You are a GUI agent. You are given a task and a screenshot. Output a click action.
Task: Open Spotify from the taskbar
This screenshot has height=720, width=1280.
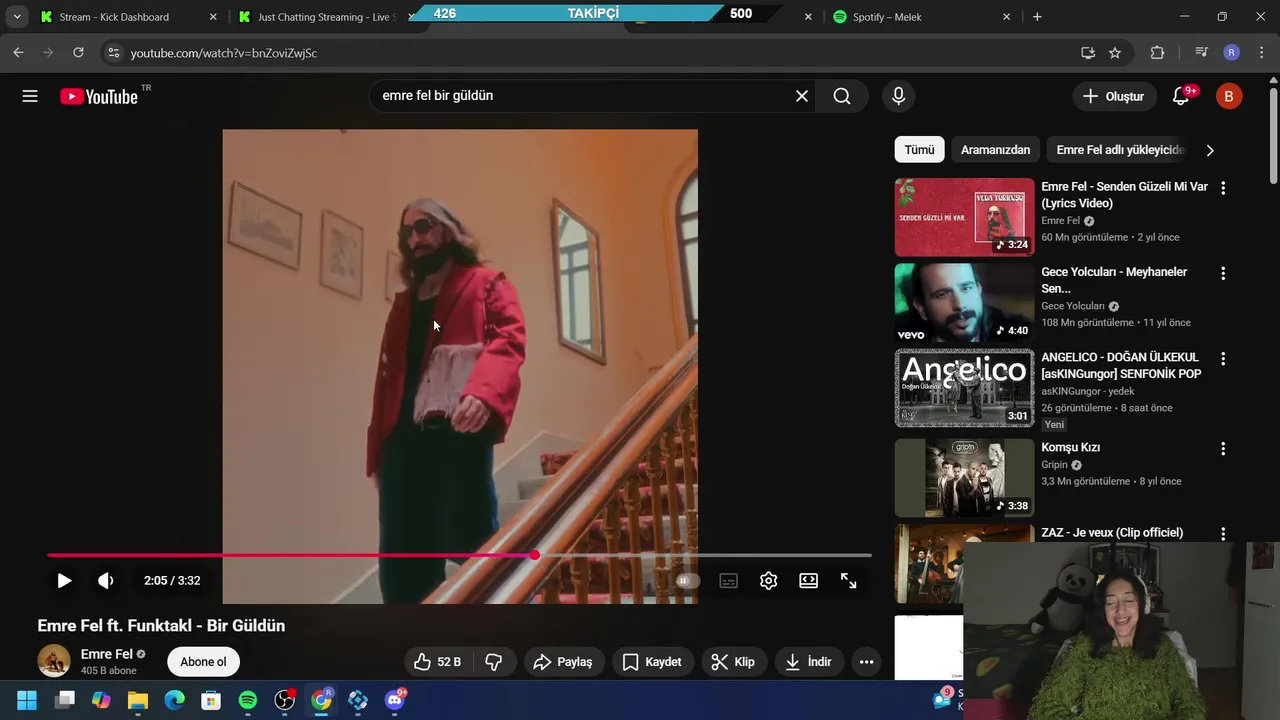coord(248,700)
